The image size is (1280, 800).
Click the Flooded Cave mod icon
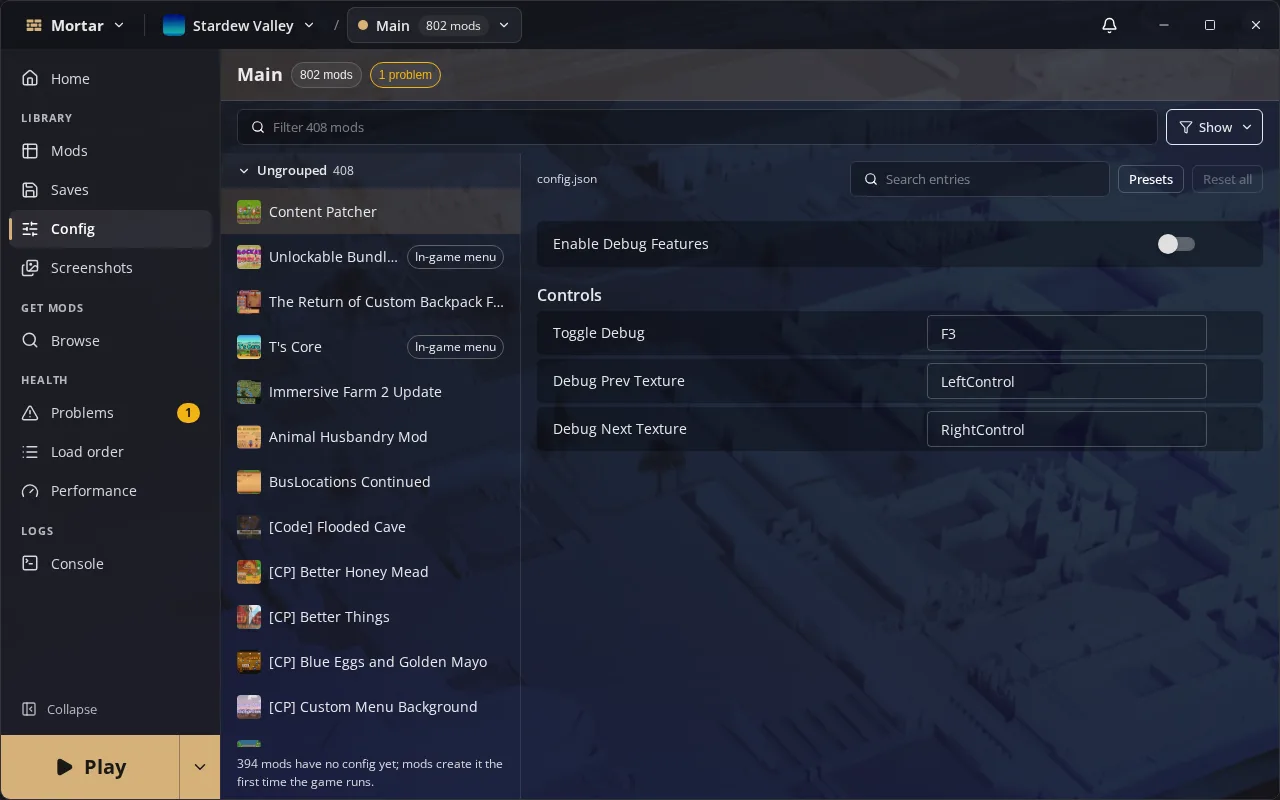[x=249, y=527]
